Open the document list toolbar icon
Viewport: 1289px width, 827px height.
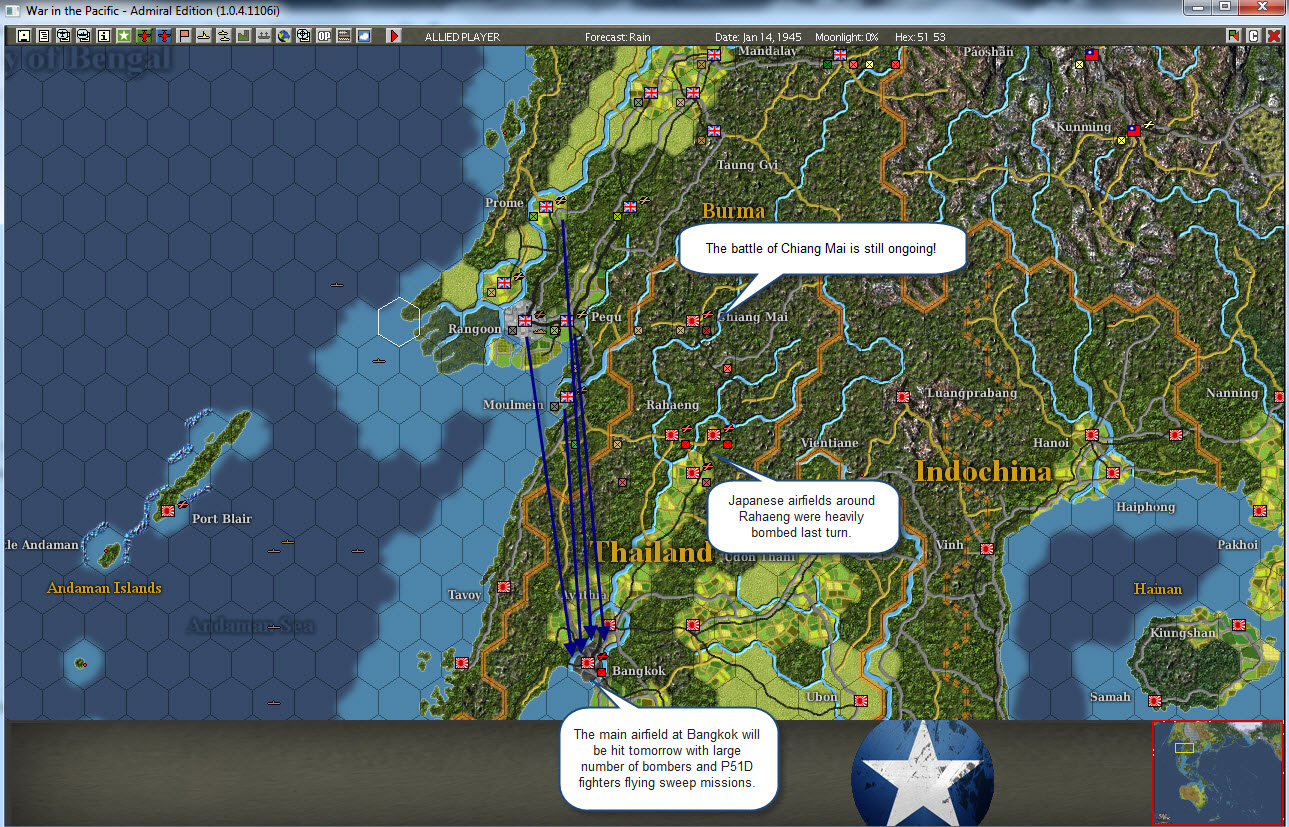pyautogui.click(x=44, y=36)
